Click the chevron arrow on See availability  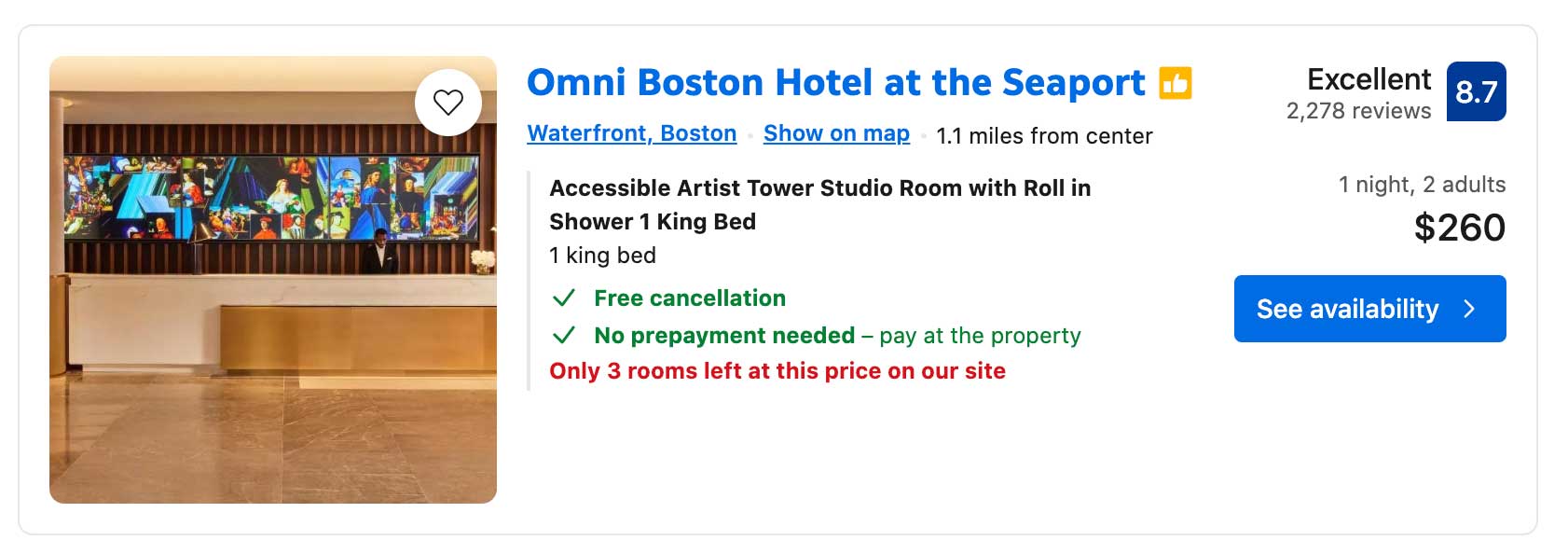1469,309
